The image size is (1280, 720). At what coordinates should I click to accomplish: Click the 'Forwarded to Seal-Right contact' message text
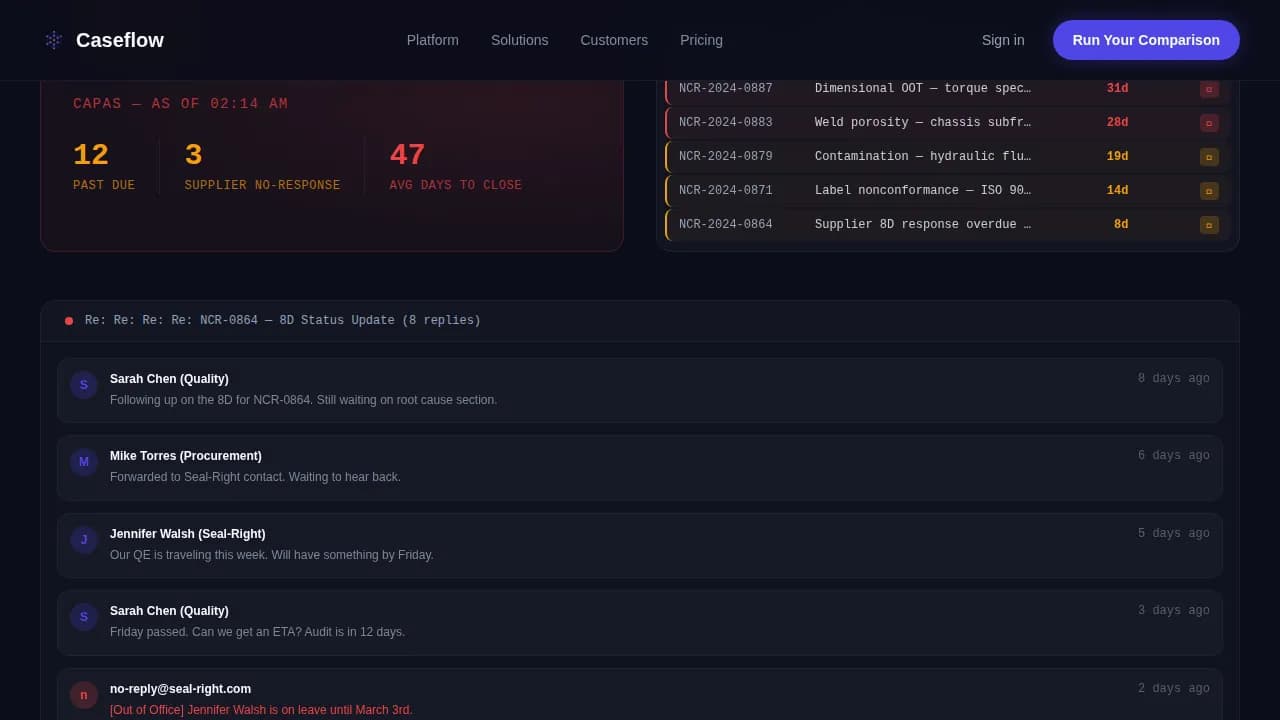(255, 477)
